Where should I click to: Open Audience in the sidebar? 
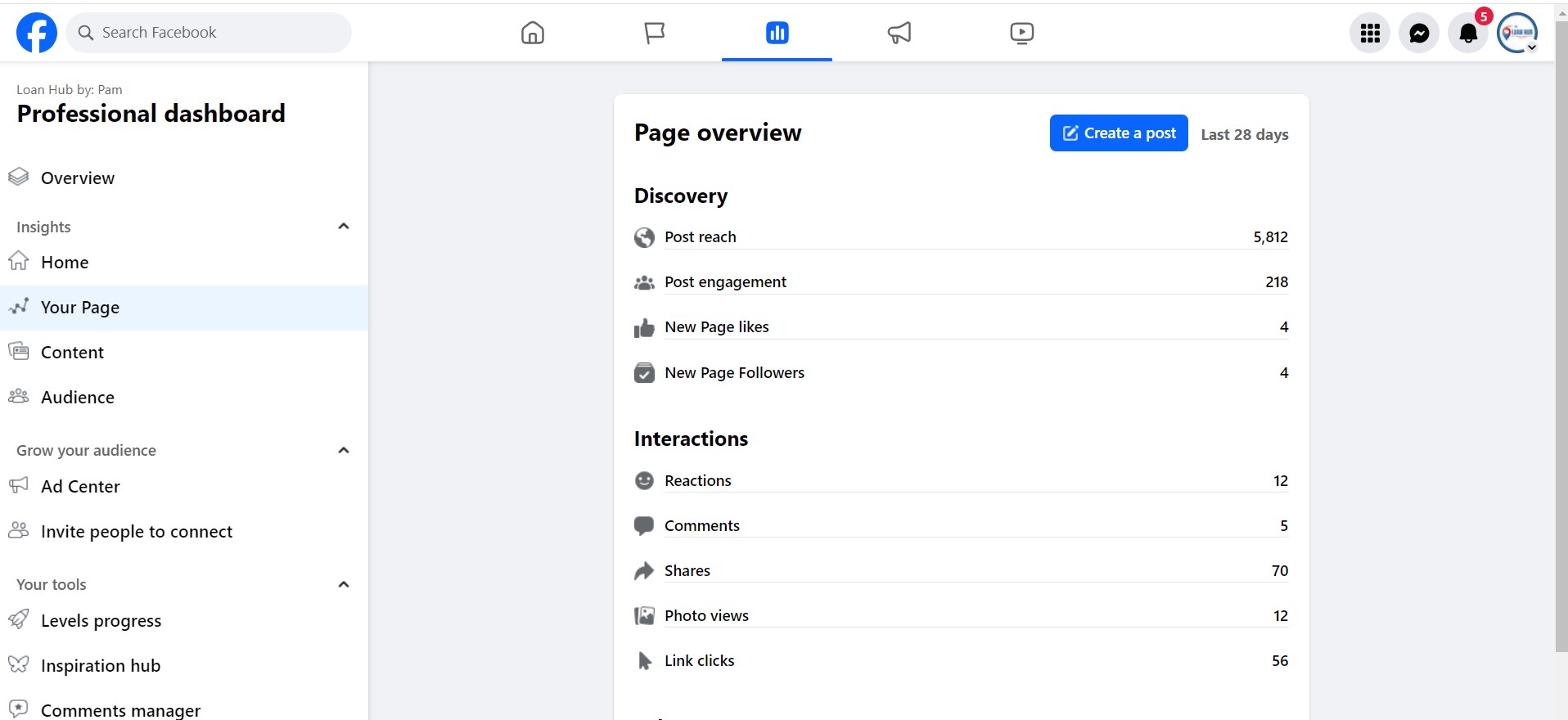[78, 398]
